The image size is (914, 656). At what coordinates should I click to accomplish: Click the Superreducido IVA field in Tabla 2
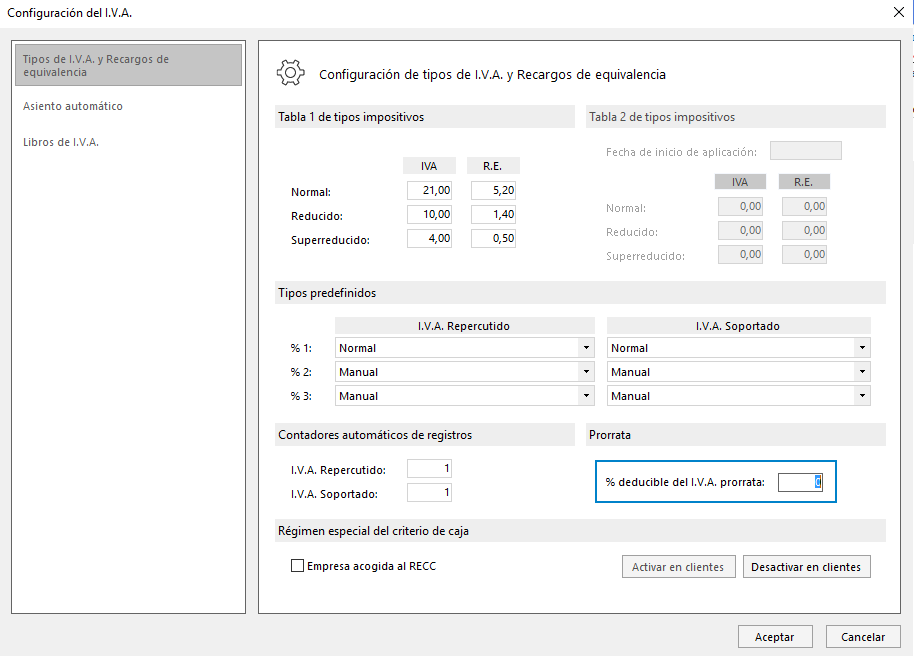pyautogui.click(x=740, y=254)
